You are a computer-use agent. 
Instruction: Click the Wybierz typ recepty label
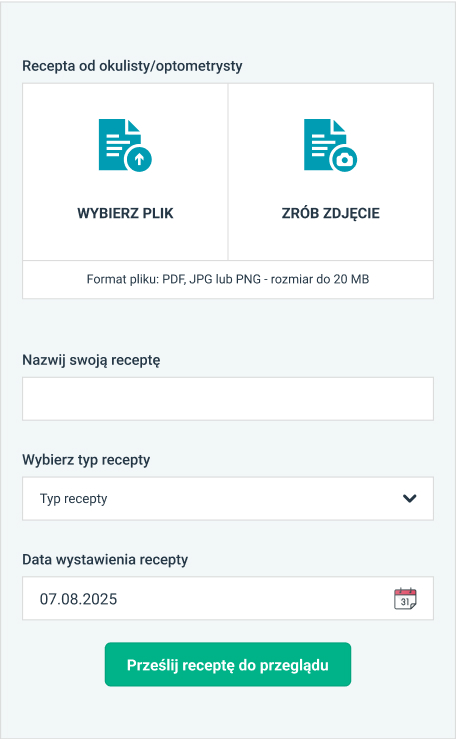coord(86,460)
